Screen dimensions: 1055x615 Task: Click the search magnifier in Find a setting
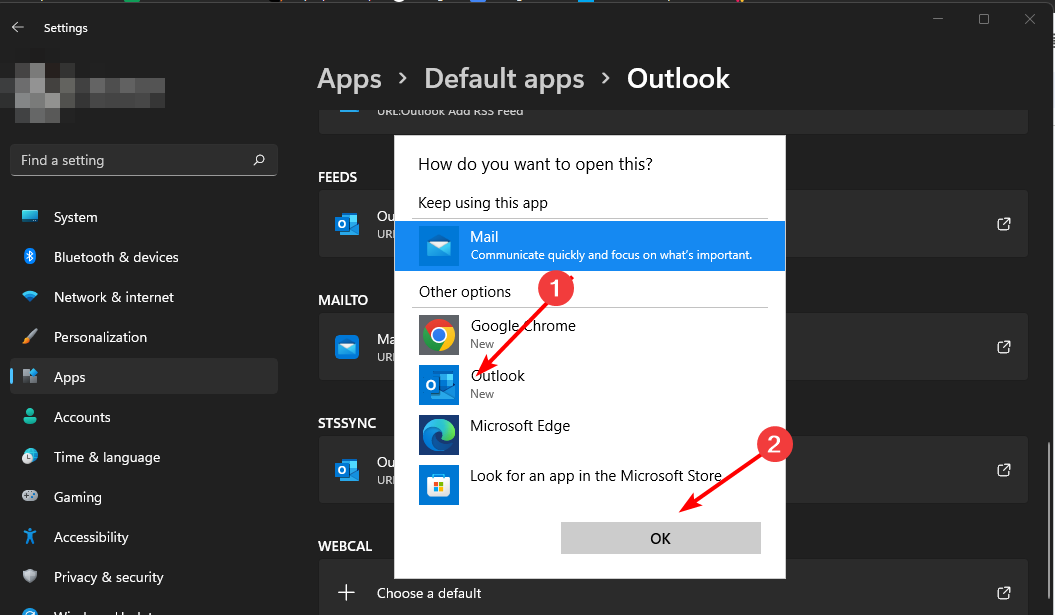coord(259,160)
